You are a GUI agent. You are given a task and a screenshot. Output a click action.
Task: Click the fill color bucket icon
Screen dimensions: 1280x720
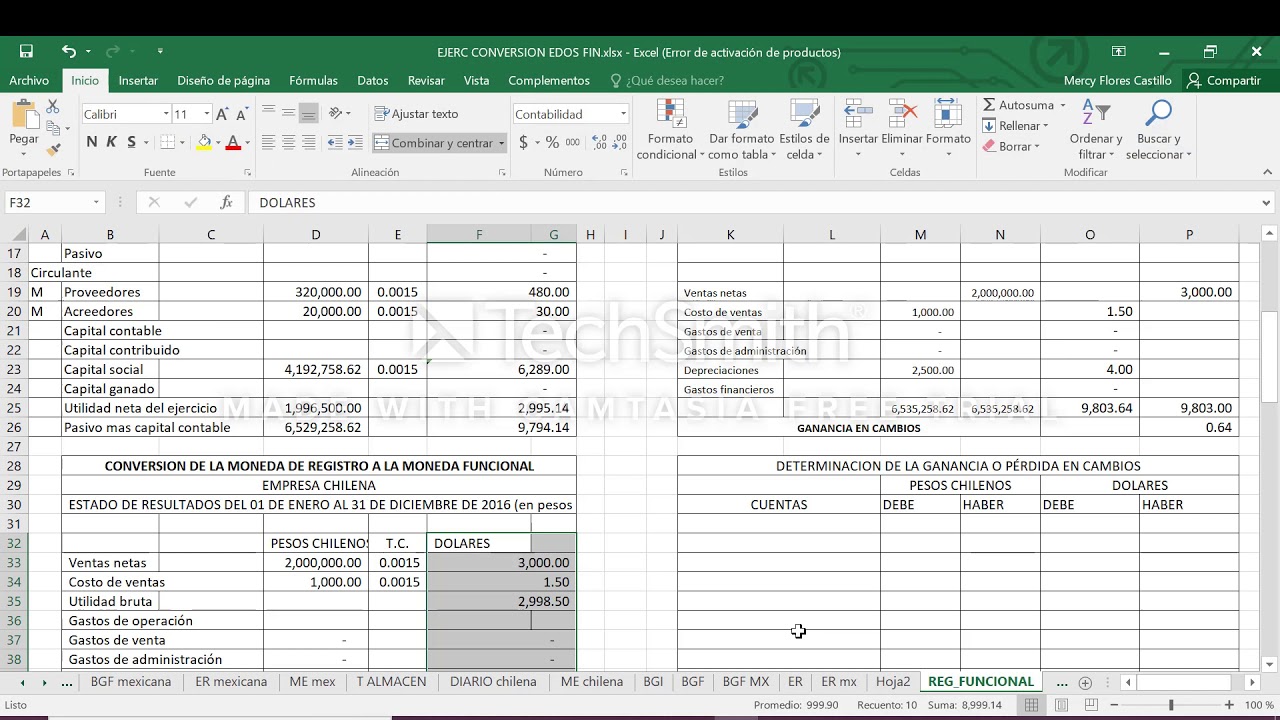(x=204, y=142)
